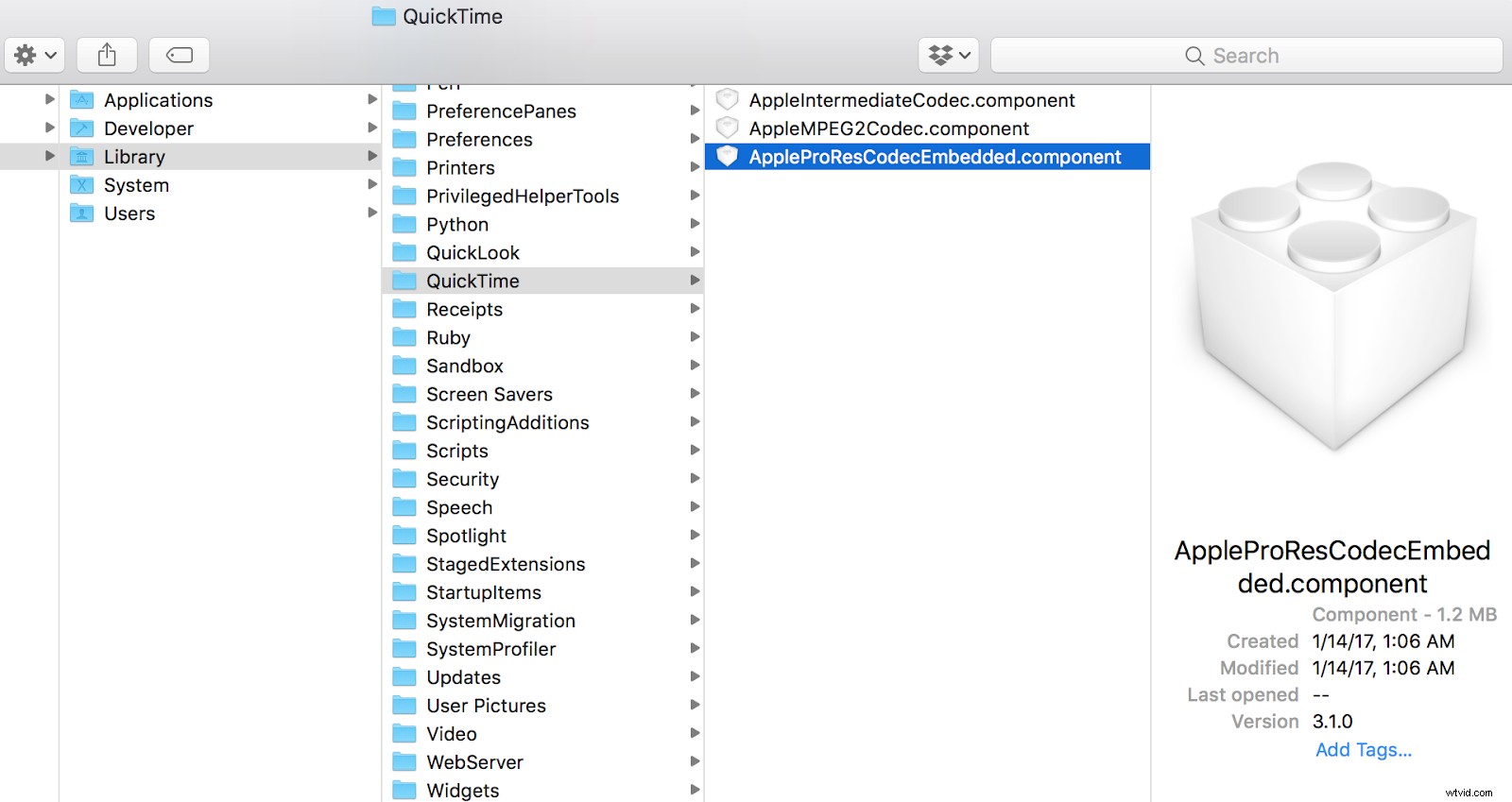Click the Ruby folder icon
The width and height of the screenshot is (1512, 802).
coord(404,338)
